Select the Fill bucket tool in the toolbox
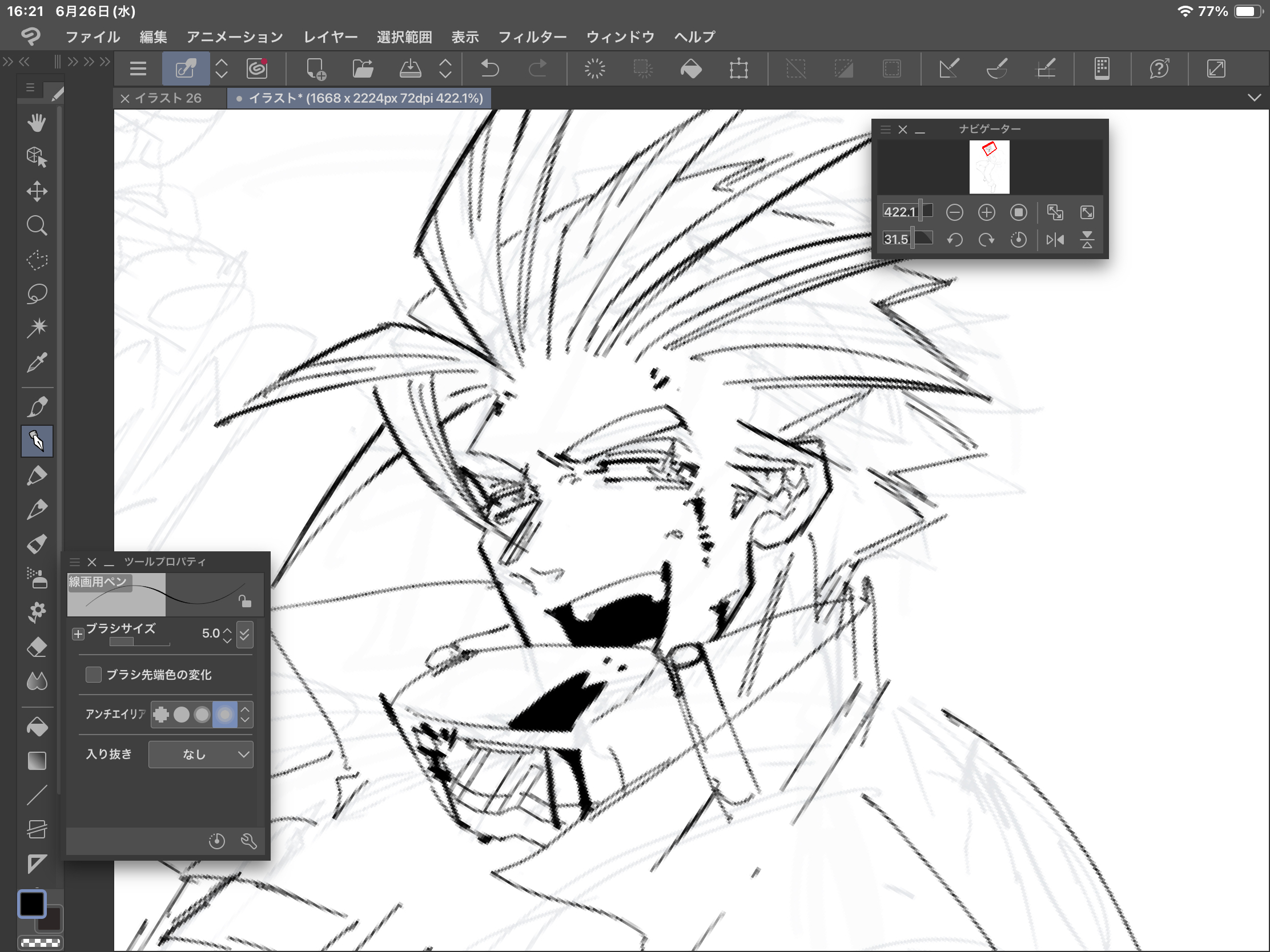The image size is (1270, 952). 37,727
